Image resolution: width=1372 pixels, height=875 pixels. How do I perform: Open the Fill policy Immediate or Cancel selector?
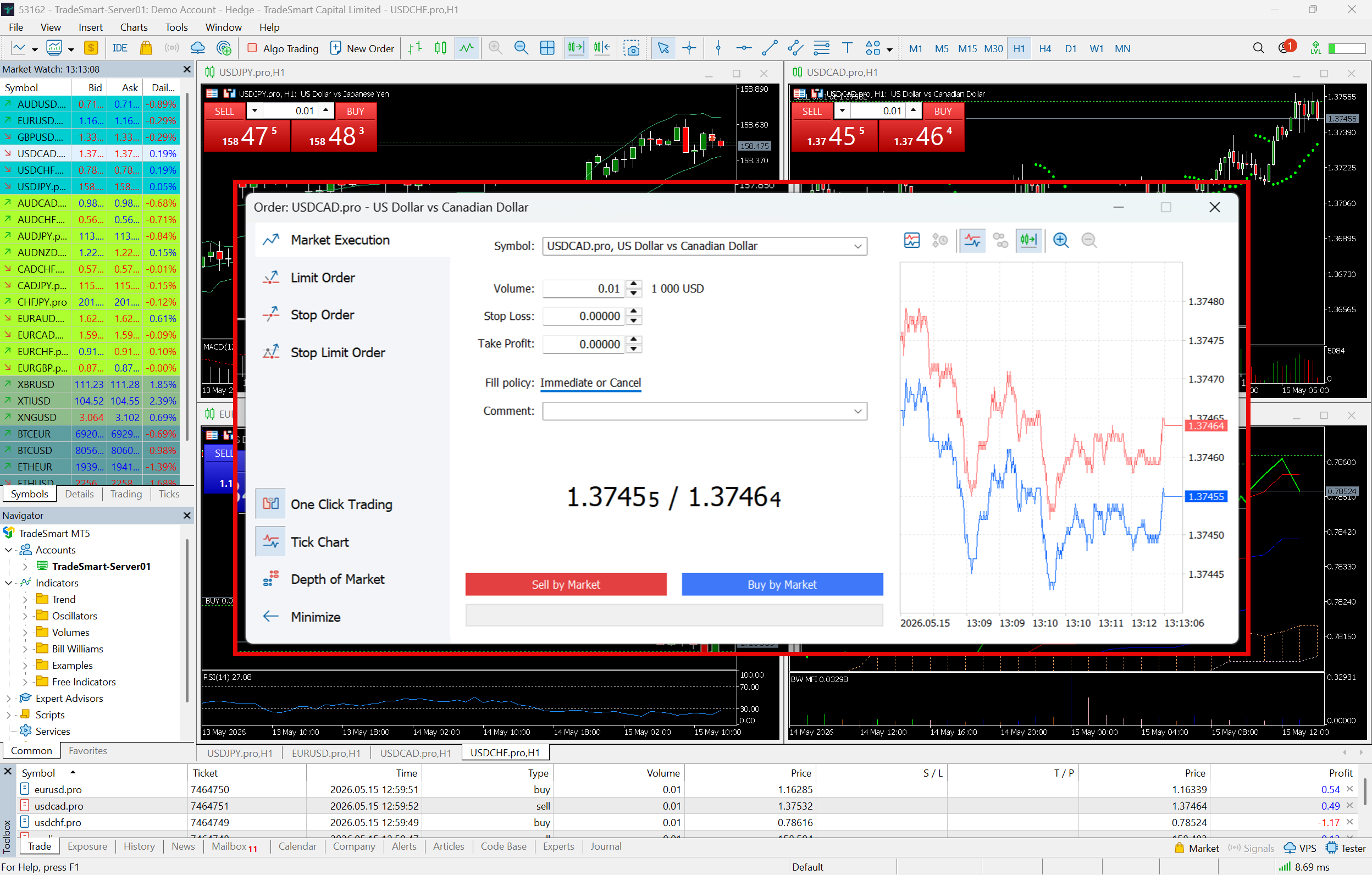pyautogui.click(x=590, y=383)
